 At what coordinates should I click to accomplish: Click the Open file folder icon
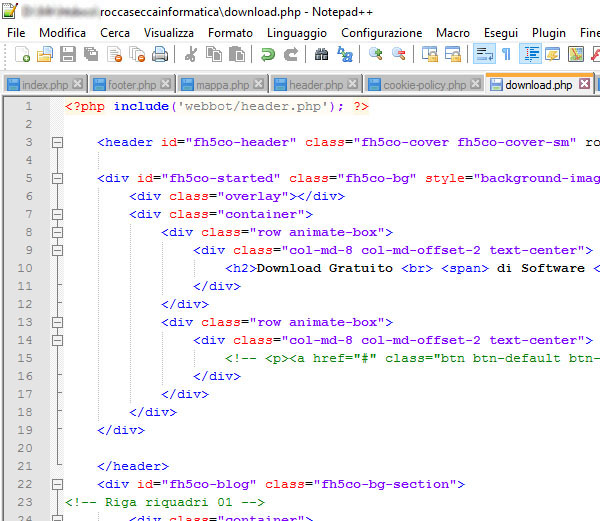click(45, 54)
